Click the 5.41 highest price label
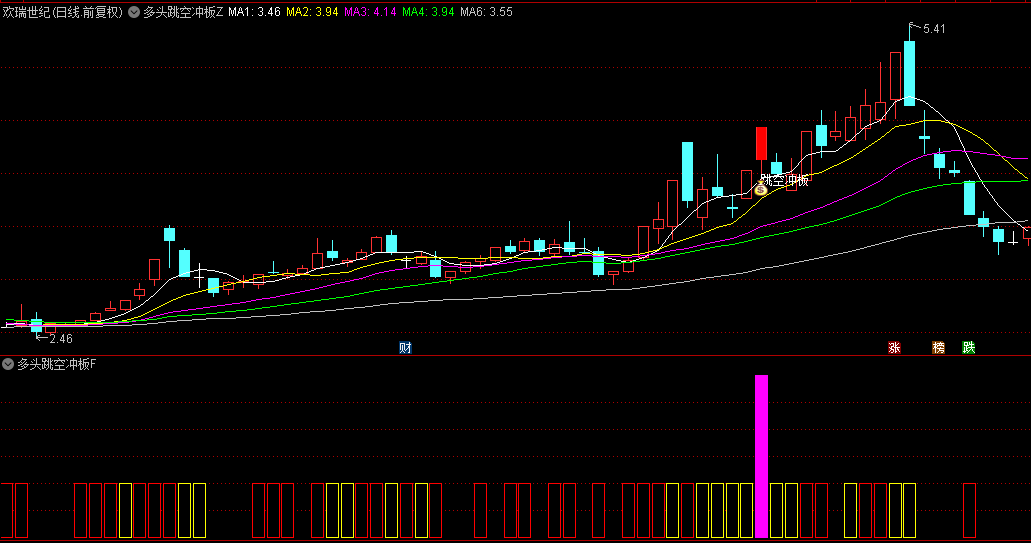The height and width of the screenshot is (543, 1031). tap(932, 29)
